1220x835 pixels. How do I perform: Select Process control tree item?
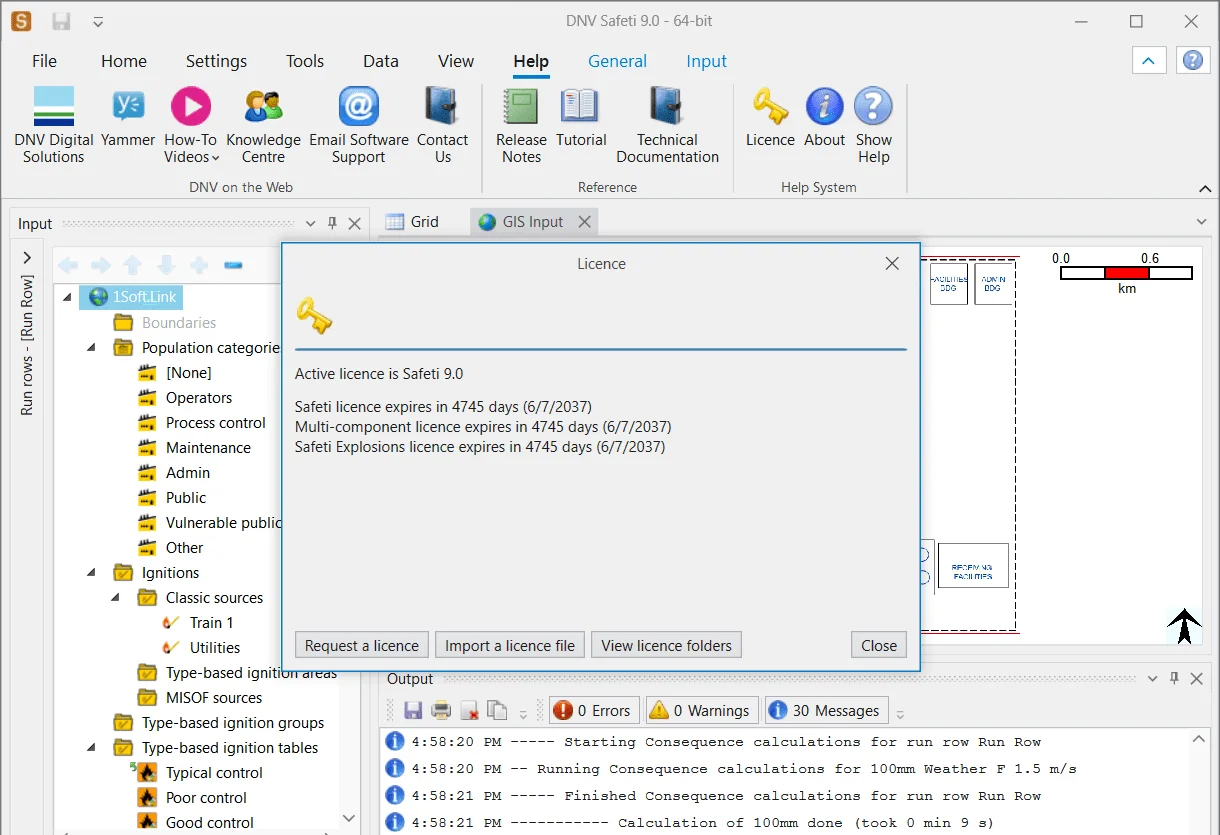[216, 423]
